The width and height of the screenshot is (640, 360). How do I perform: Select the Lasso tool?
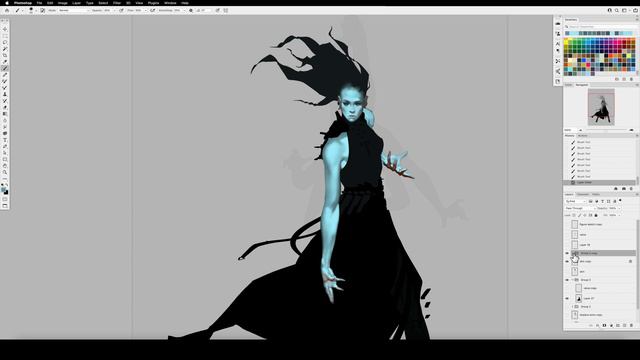[5, 42]
